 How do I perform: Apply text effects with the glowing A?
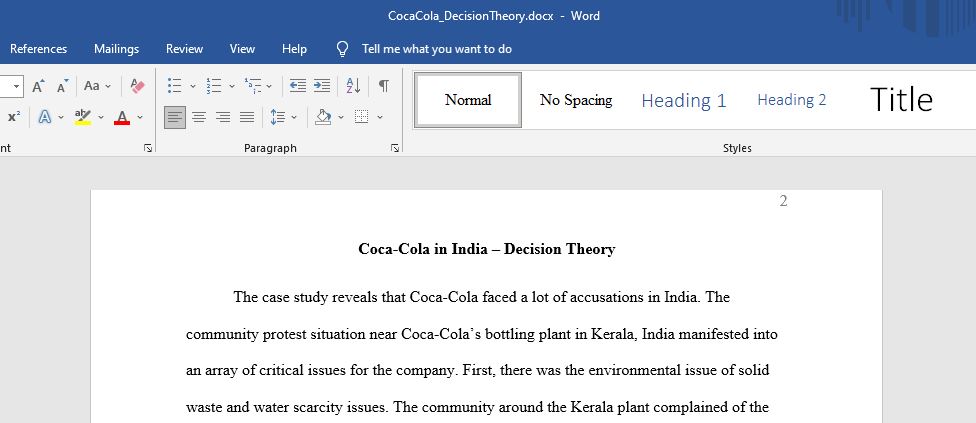(45, 117)
